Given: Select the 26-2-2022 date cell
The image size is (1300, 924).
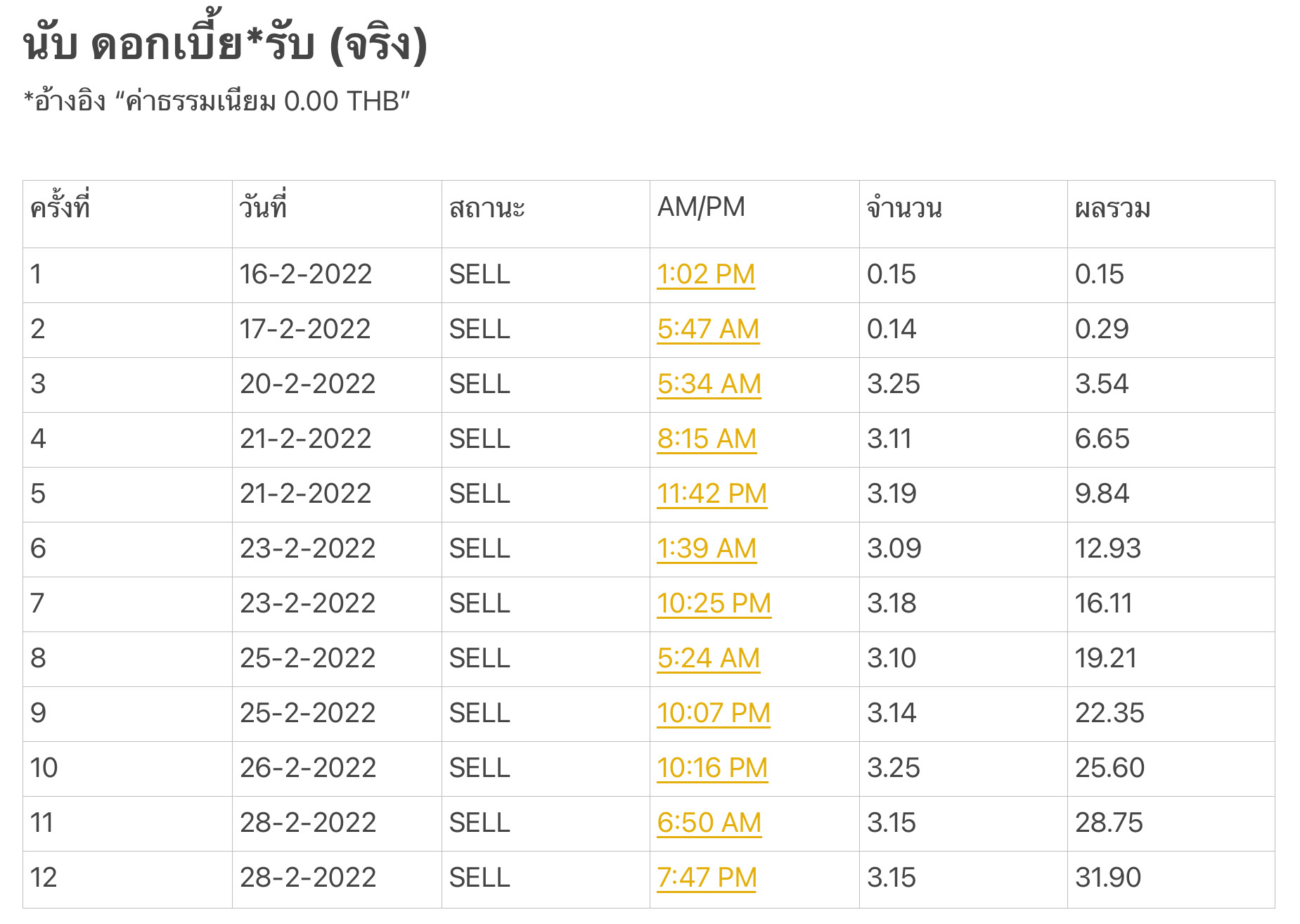Looking at the screenshot, I should [337, 769].
